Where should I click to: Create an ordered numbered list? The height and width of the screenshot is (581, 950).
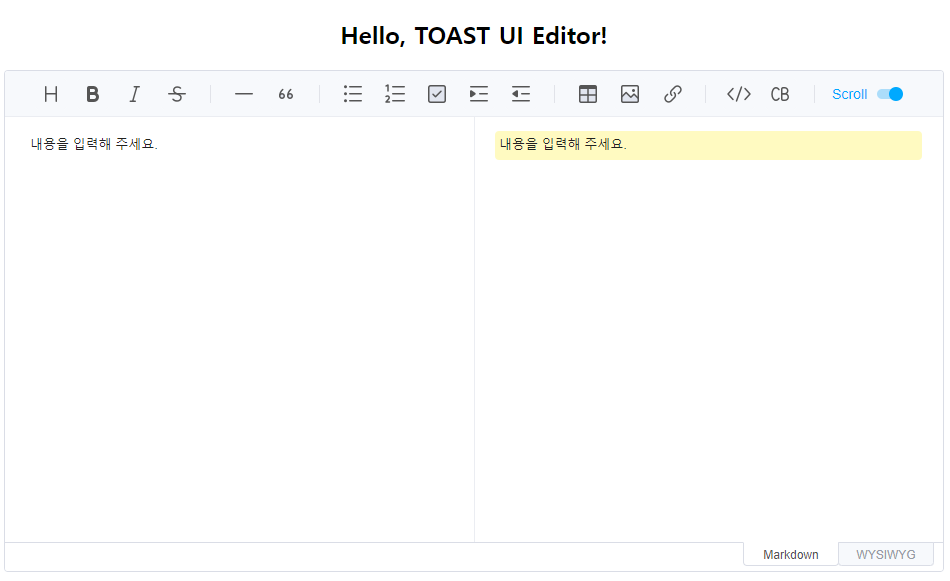click(x=394, y=94)
